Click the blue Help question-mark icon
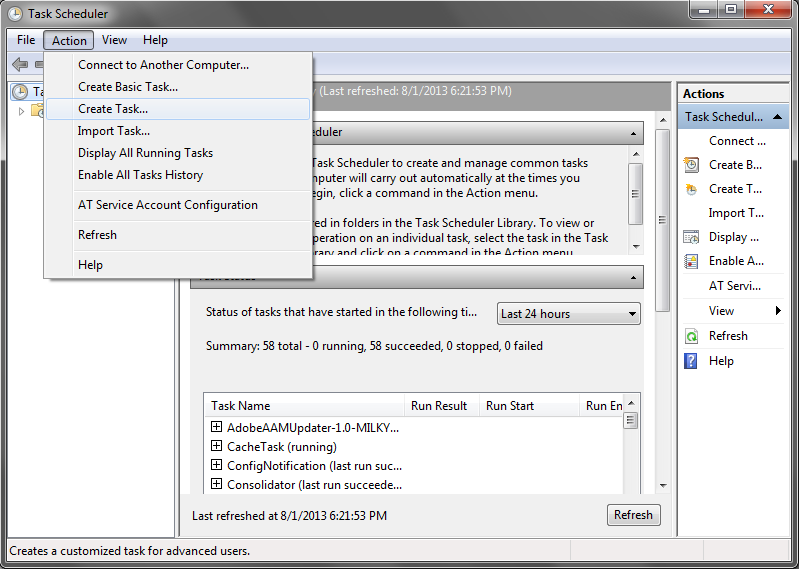This screenshot has width=799, height=569. (x=691, y=361)
